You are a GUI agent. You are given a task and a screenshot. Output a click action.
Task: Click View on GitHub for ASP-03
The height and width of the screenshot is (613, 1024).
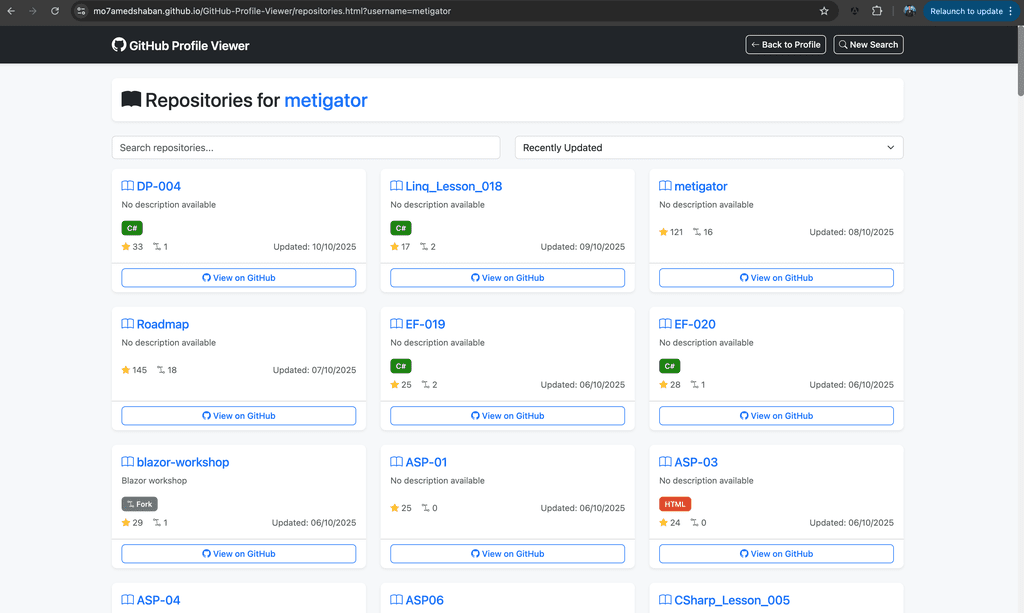click(776, 554)
